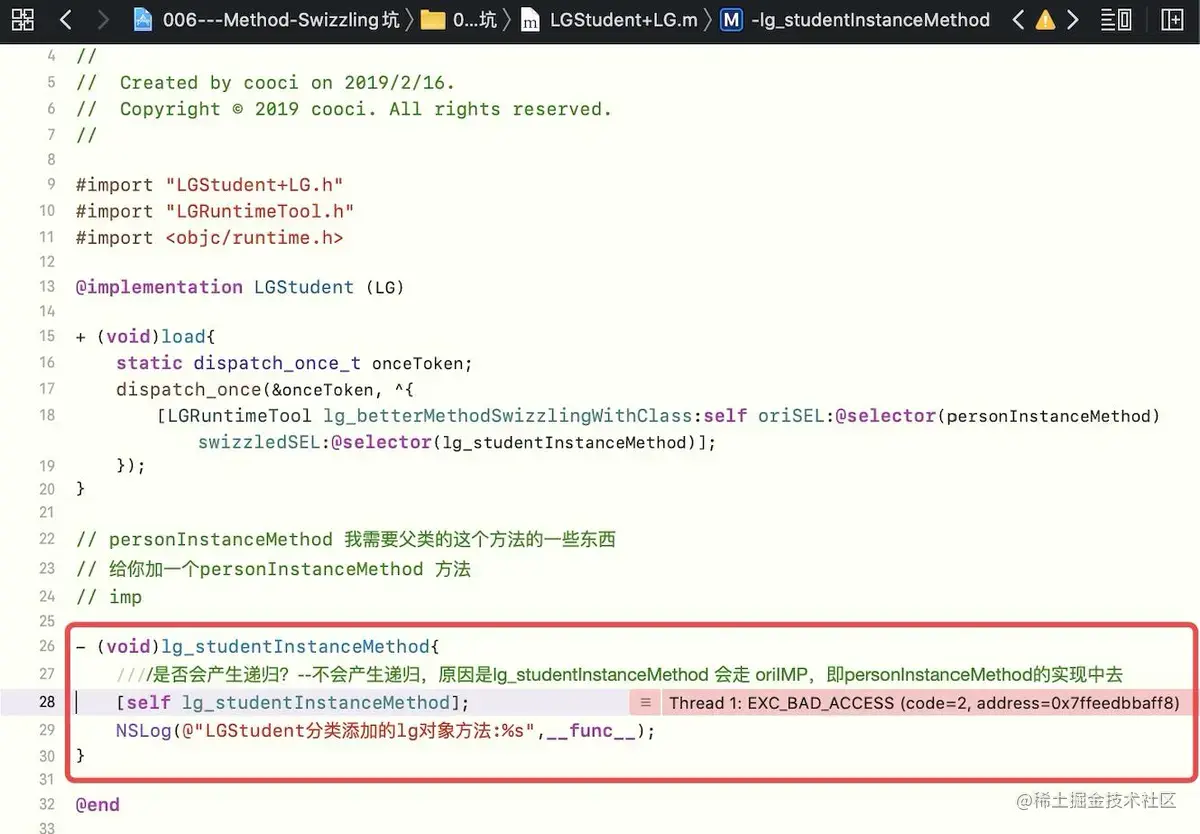Click dispatch_once_t on line 16
This screenshot has width=1200, height=834.
(x=277, y=362)
